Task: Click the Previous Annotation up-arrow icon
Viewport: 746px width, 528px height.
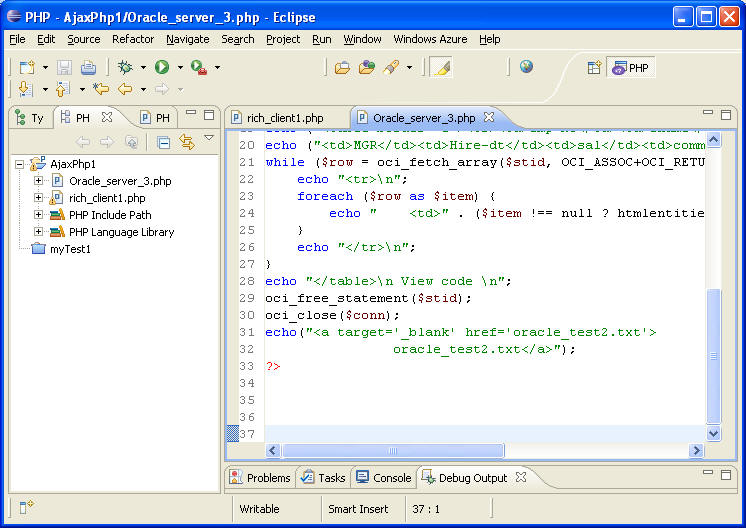Action: 63,89
